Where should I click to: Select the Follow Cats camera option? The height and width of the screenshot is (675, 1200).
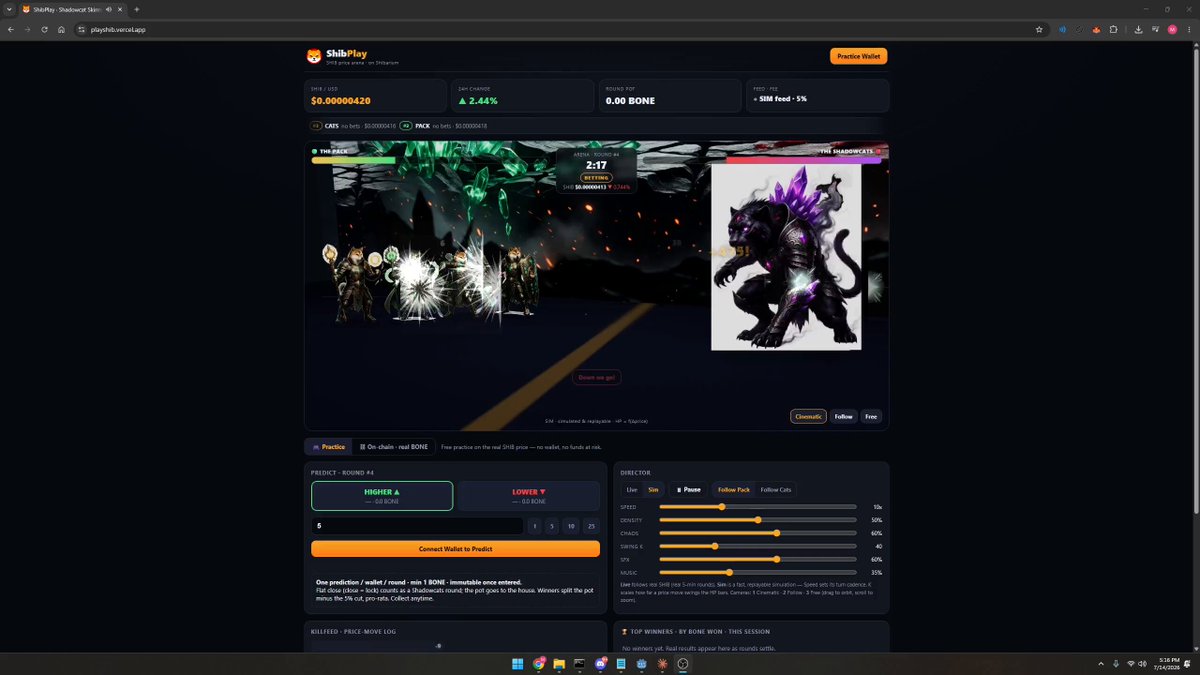coord(776,490)
